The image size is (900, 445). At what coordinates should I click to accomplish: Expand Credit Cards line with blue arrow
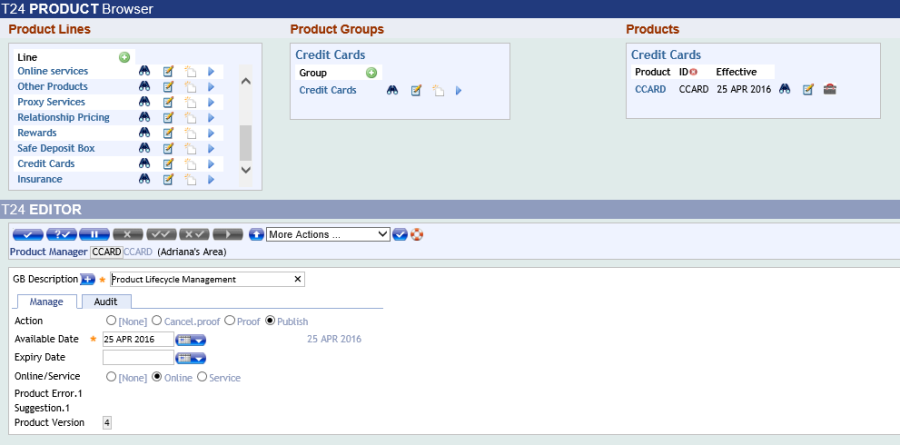(211, 164)
